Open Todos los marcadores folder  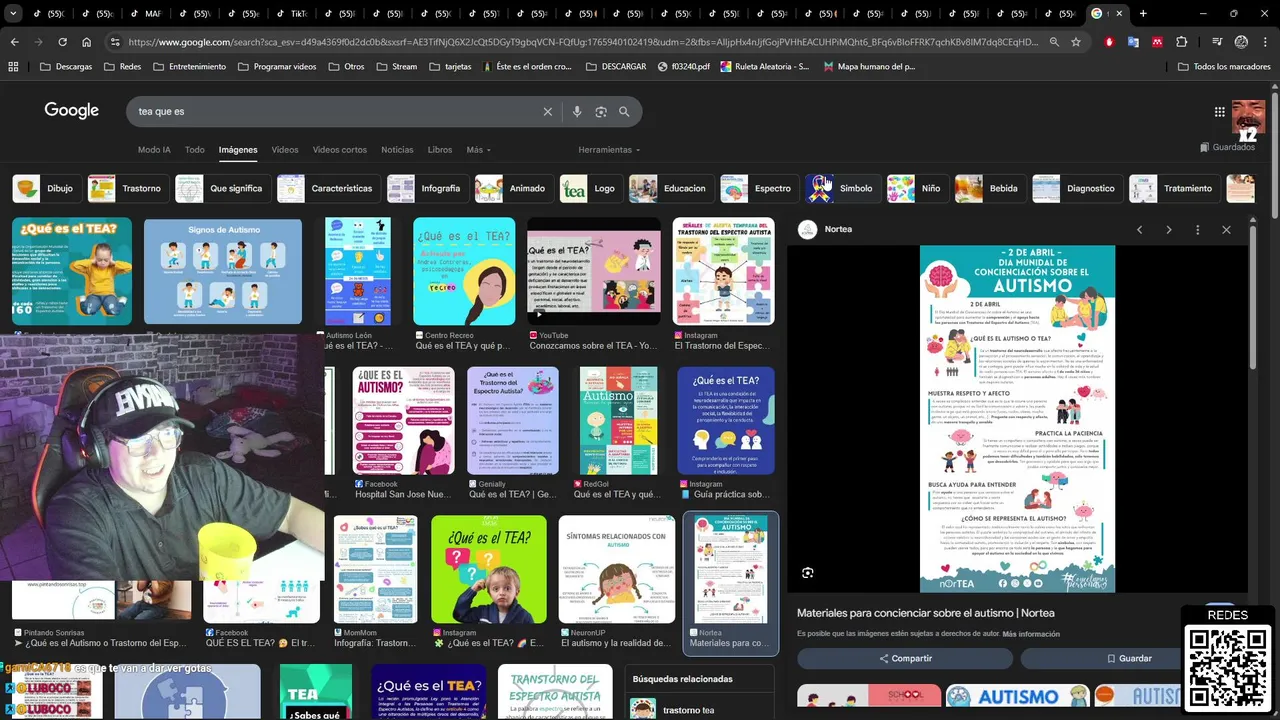click(x=1225, y=67)
